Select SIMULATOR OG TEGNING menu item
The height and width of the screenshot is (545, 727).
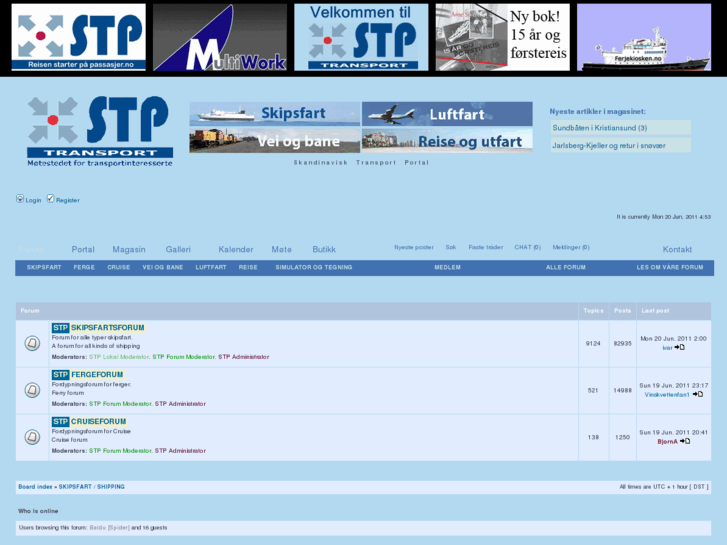pyautogui.click(x=314, y=267)
